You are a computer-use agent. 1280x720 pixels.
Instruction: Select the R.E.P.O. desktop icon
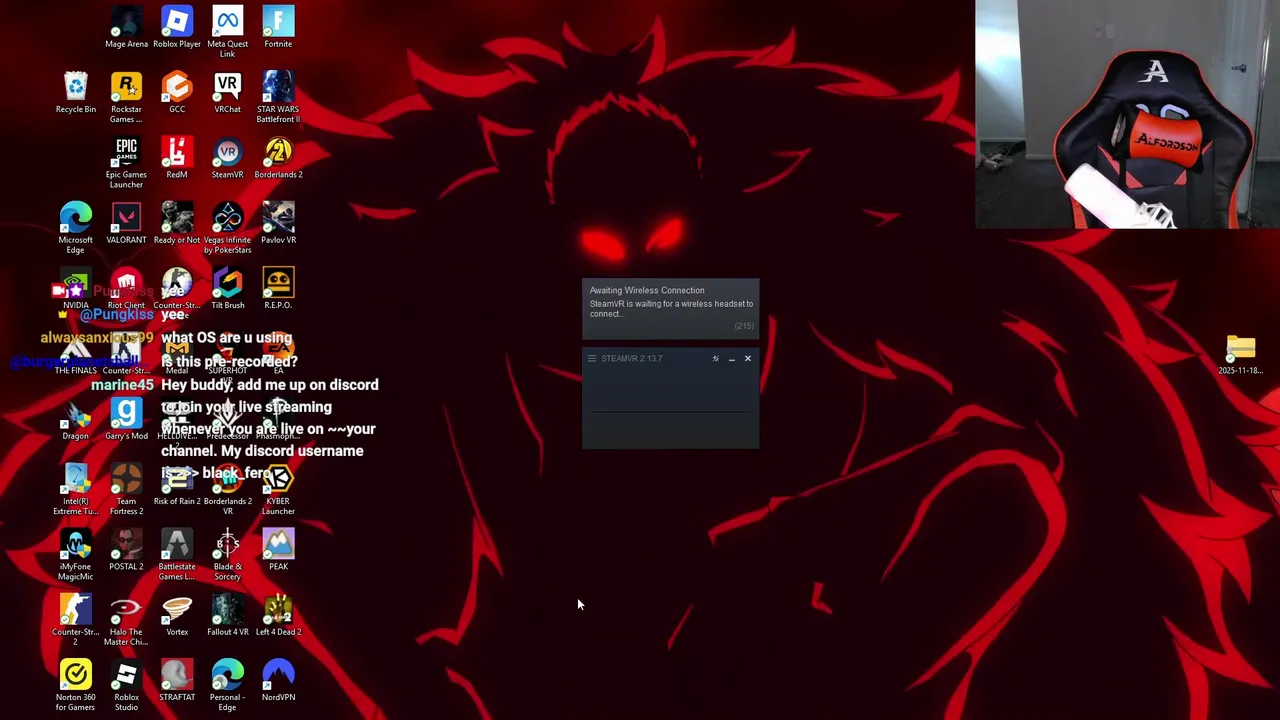(x=278, y=289)
